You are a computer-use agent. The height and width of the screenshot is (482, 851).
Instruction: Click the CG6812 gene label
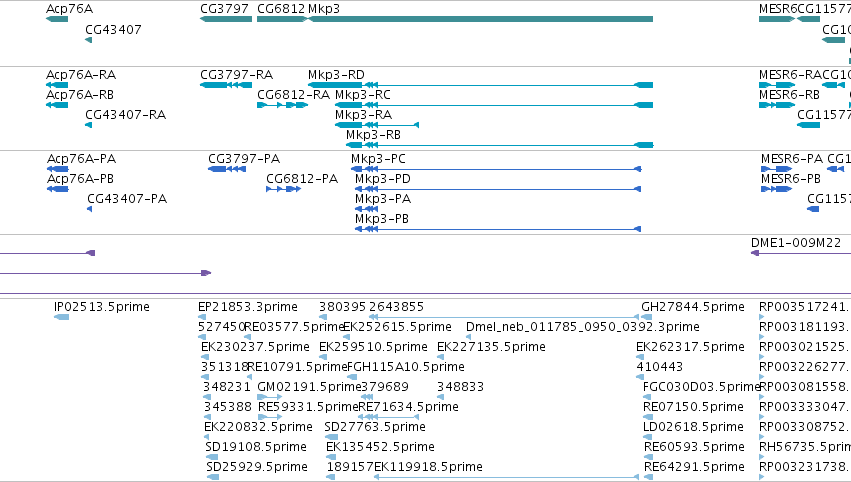pyautogui.click(x=281, y=9)
